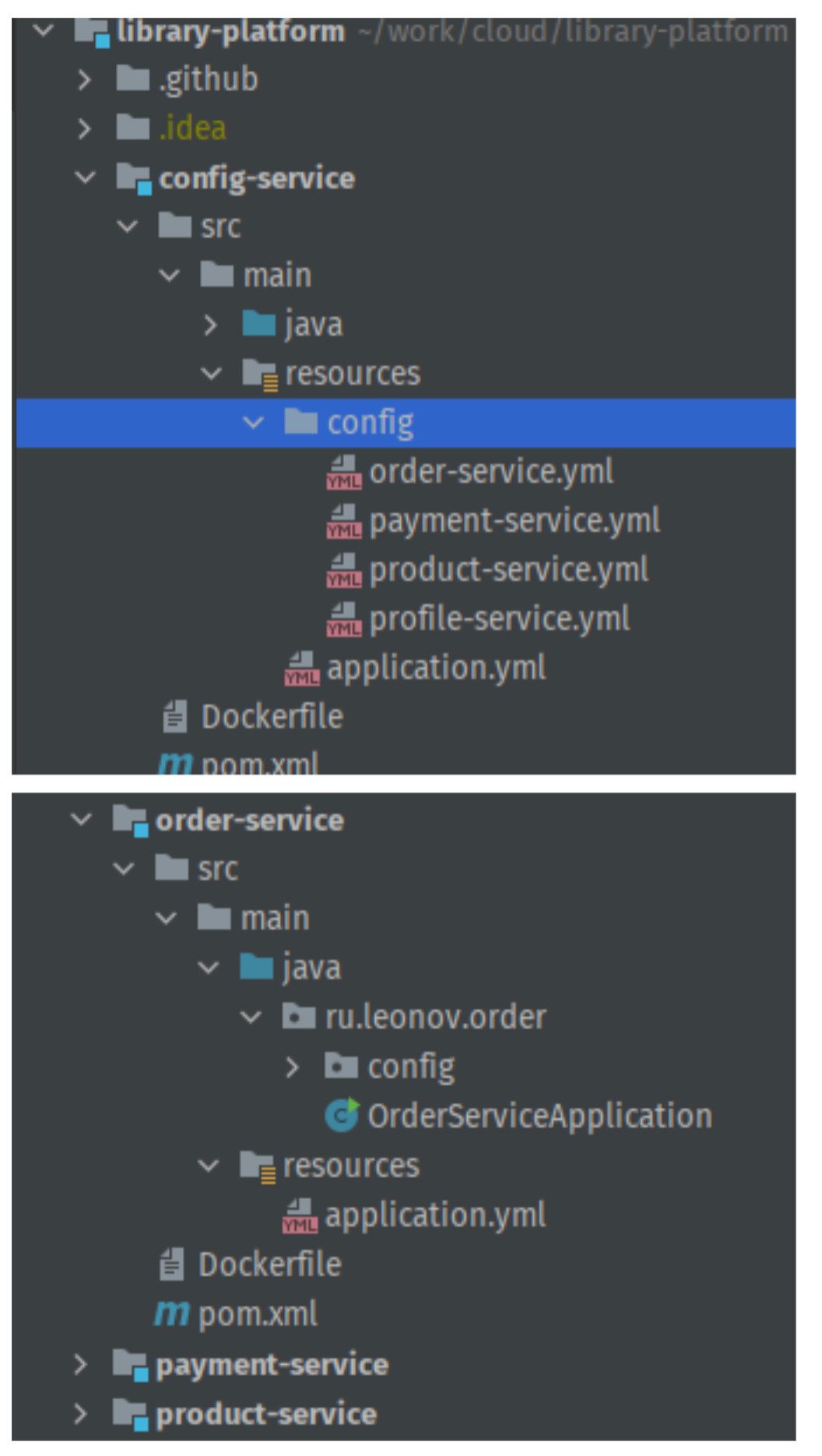Viewport: 822px width, 1456px height.
Task: Collapse the order-service module chevron
Action: click(x=81, y=819)
